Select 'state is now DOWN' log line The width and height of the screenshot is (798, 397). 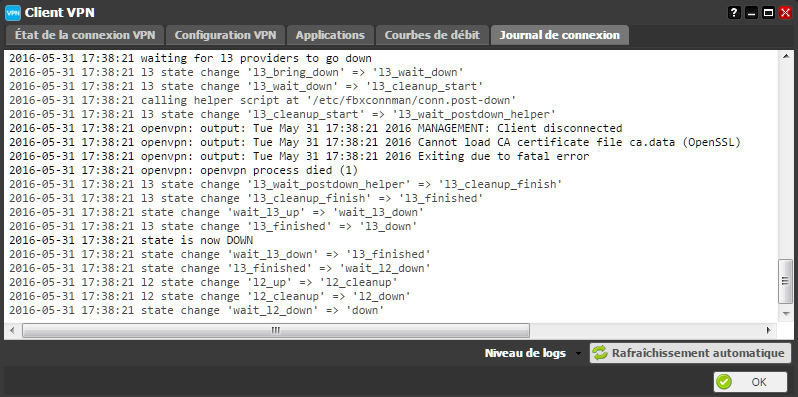[131, 240]
